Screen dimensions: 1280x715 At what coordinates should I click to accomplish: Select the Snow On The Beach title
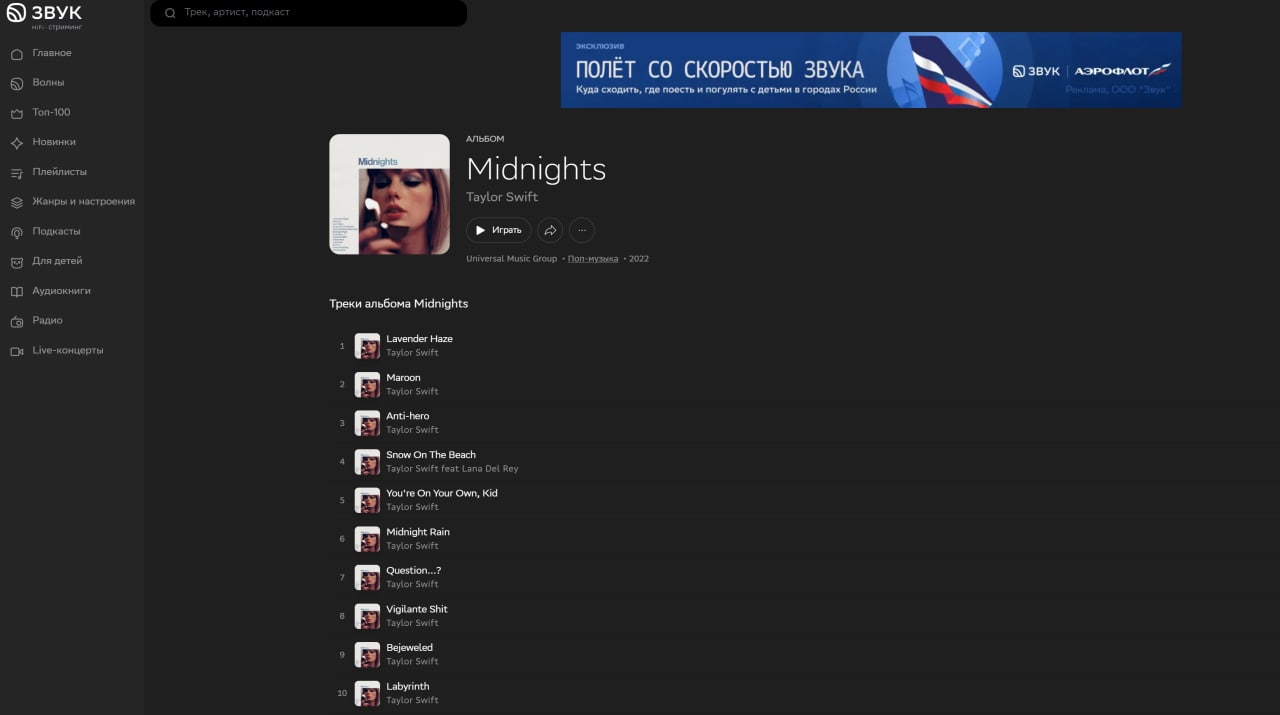click(431, 455)
